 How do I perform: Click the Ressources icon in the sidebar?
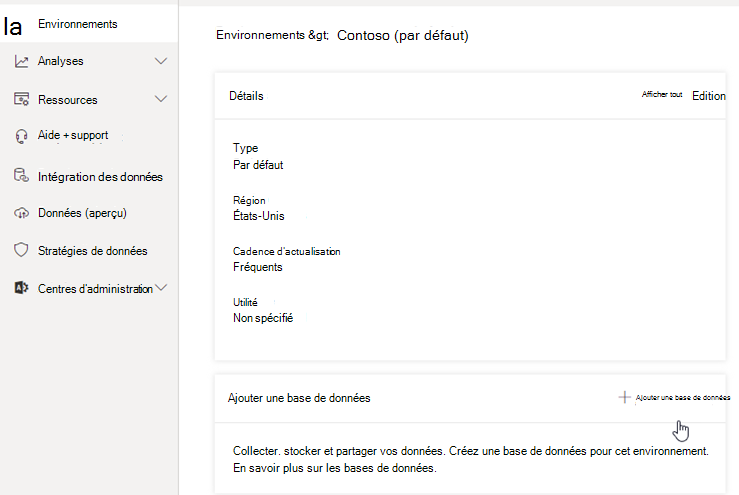point(21,99)
